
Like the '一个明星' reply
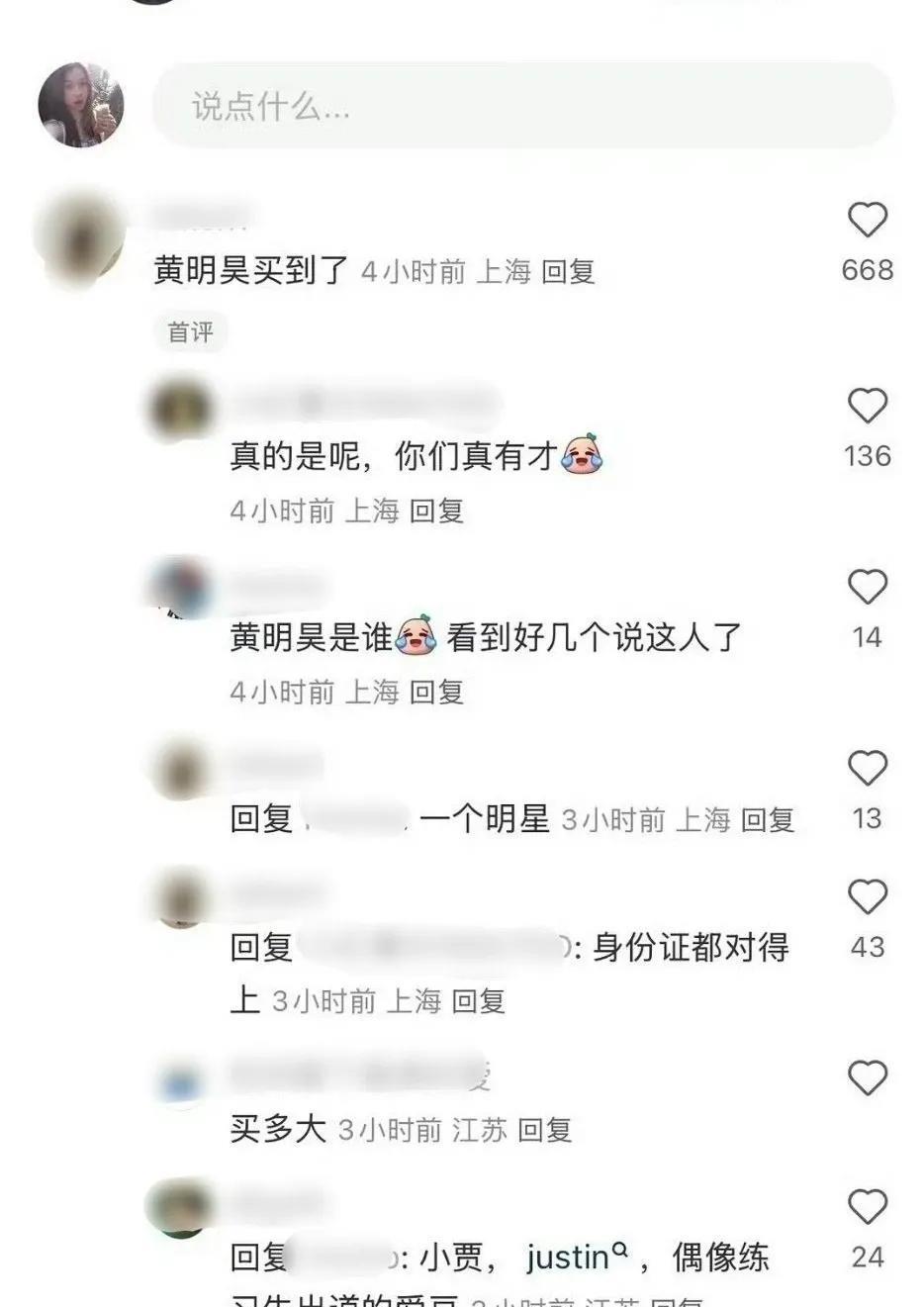[868, 768]
